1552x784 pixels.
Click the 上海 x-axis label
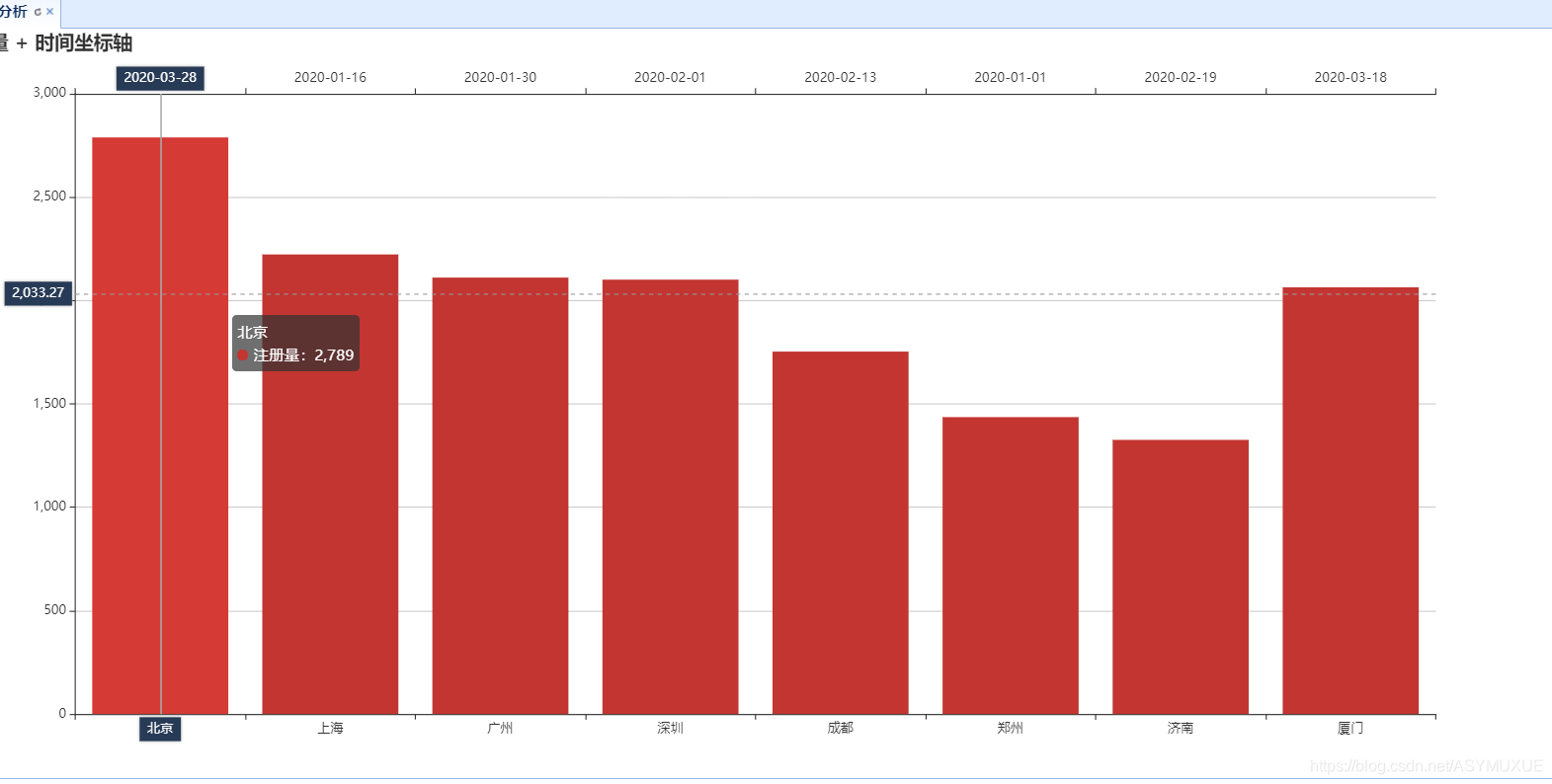[x=330, y=728]
